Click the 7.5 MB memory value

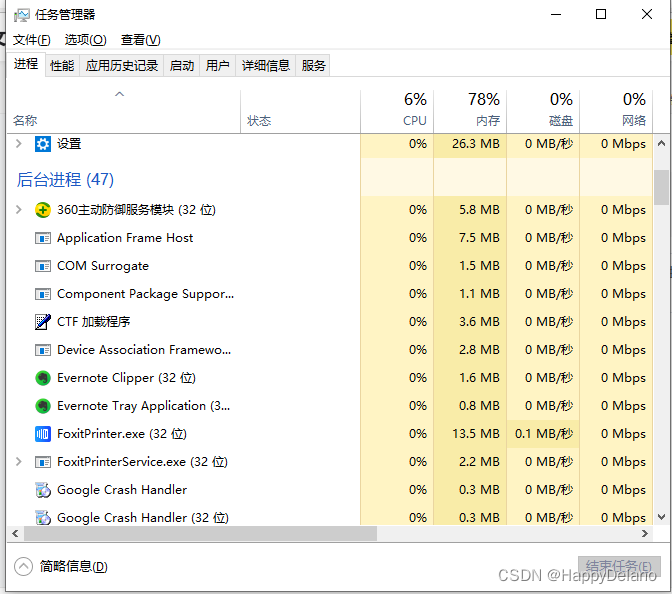click(x=479, y=238)
